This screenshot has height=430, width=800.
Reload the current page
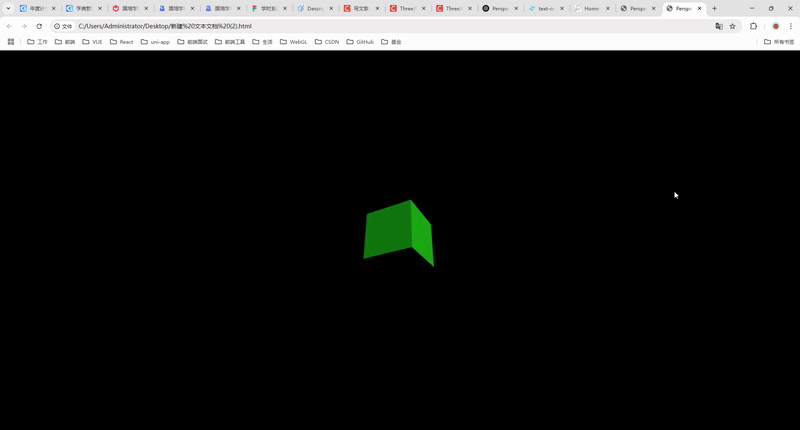coord(39,26)
